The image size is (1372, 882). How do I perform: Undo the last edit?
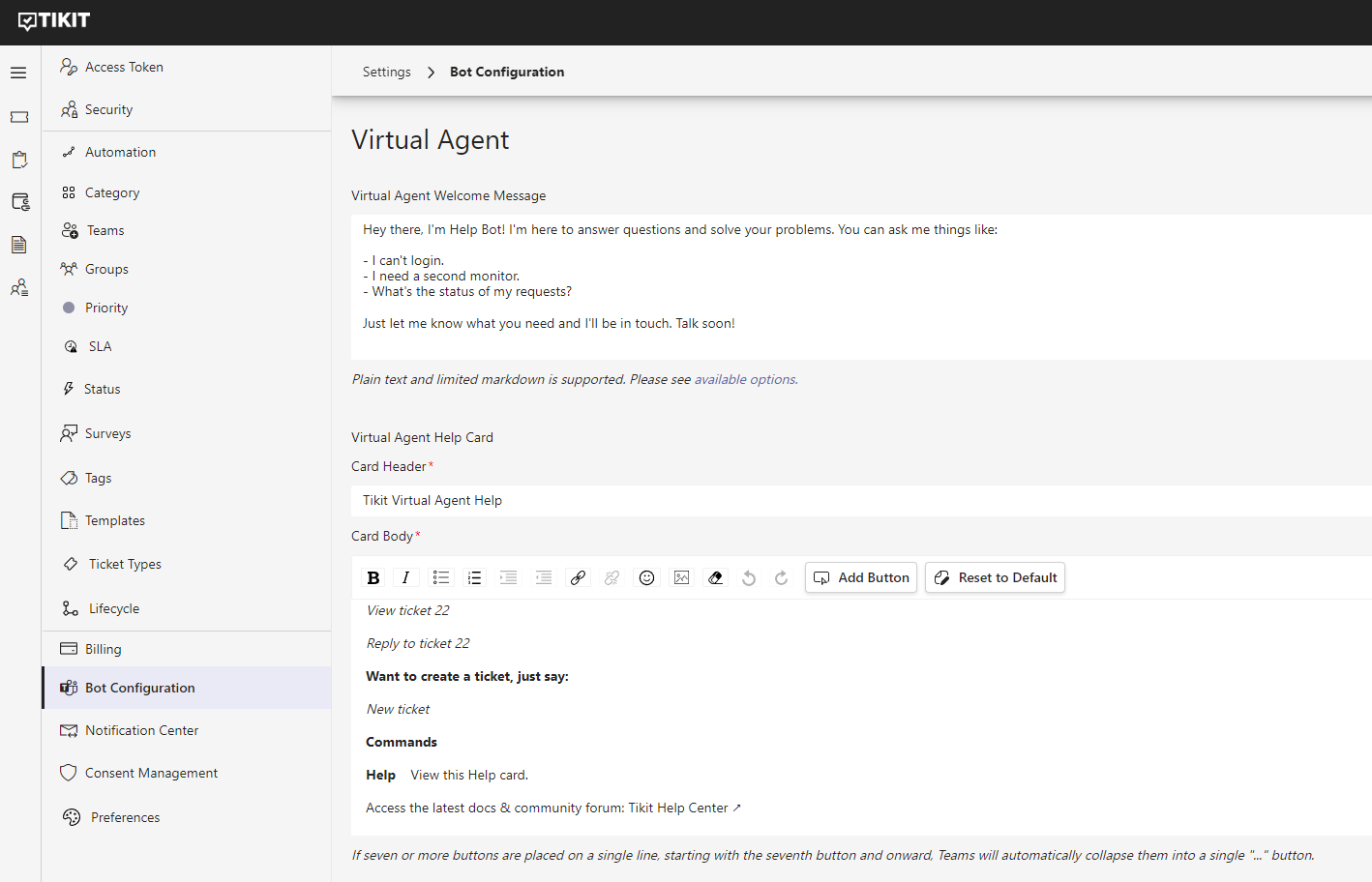748,577
